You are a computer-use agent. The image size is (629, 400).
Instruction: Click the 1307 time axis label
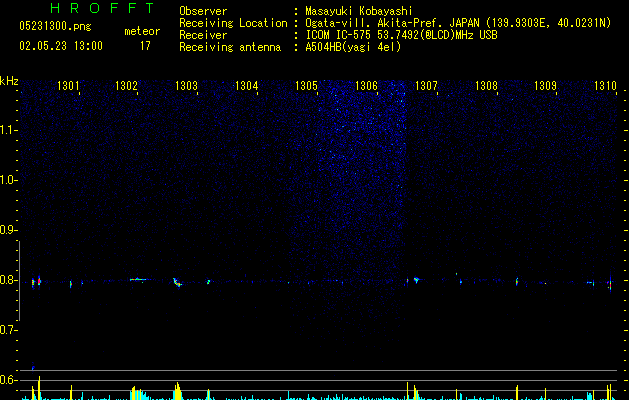click(x=426, y=85)
